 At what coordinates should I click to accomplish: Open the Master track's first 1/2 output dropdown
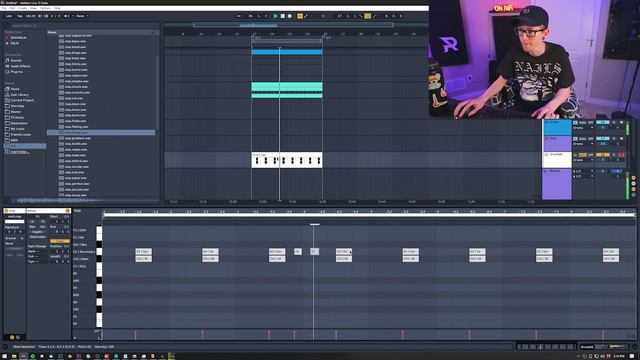pyautogui.click(x=583, y=171)
